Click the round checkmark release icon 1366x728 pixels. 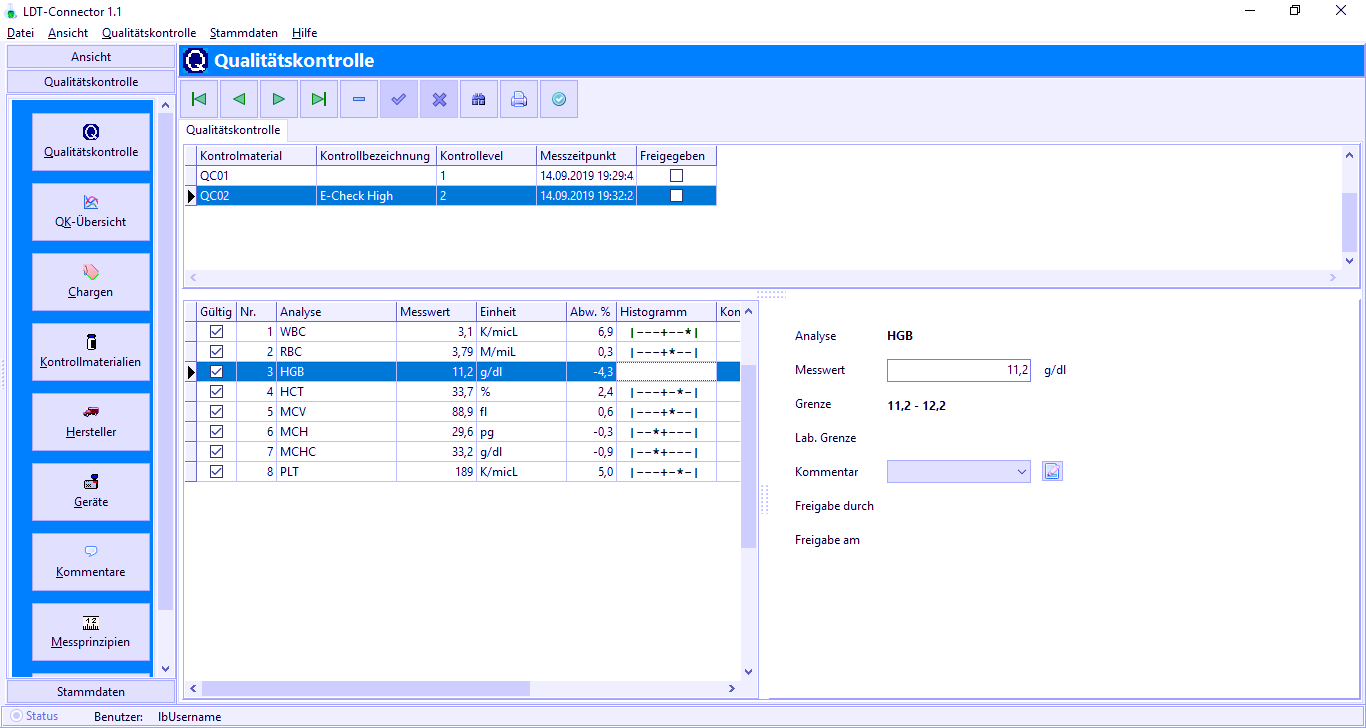(559, 99)
